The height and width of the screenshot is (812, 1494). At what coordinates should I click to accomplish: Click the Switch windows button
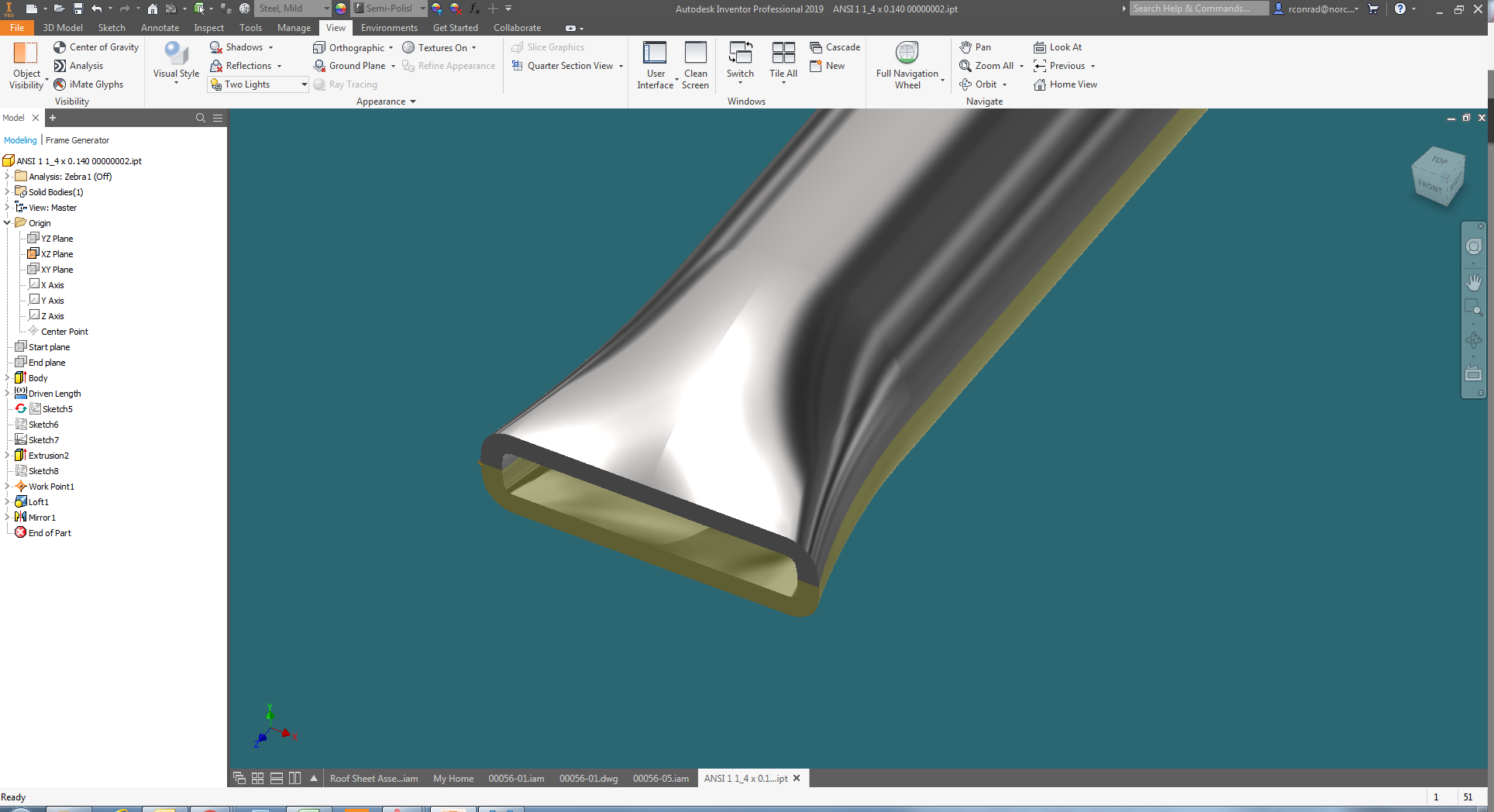740,62
